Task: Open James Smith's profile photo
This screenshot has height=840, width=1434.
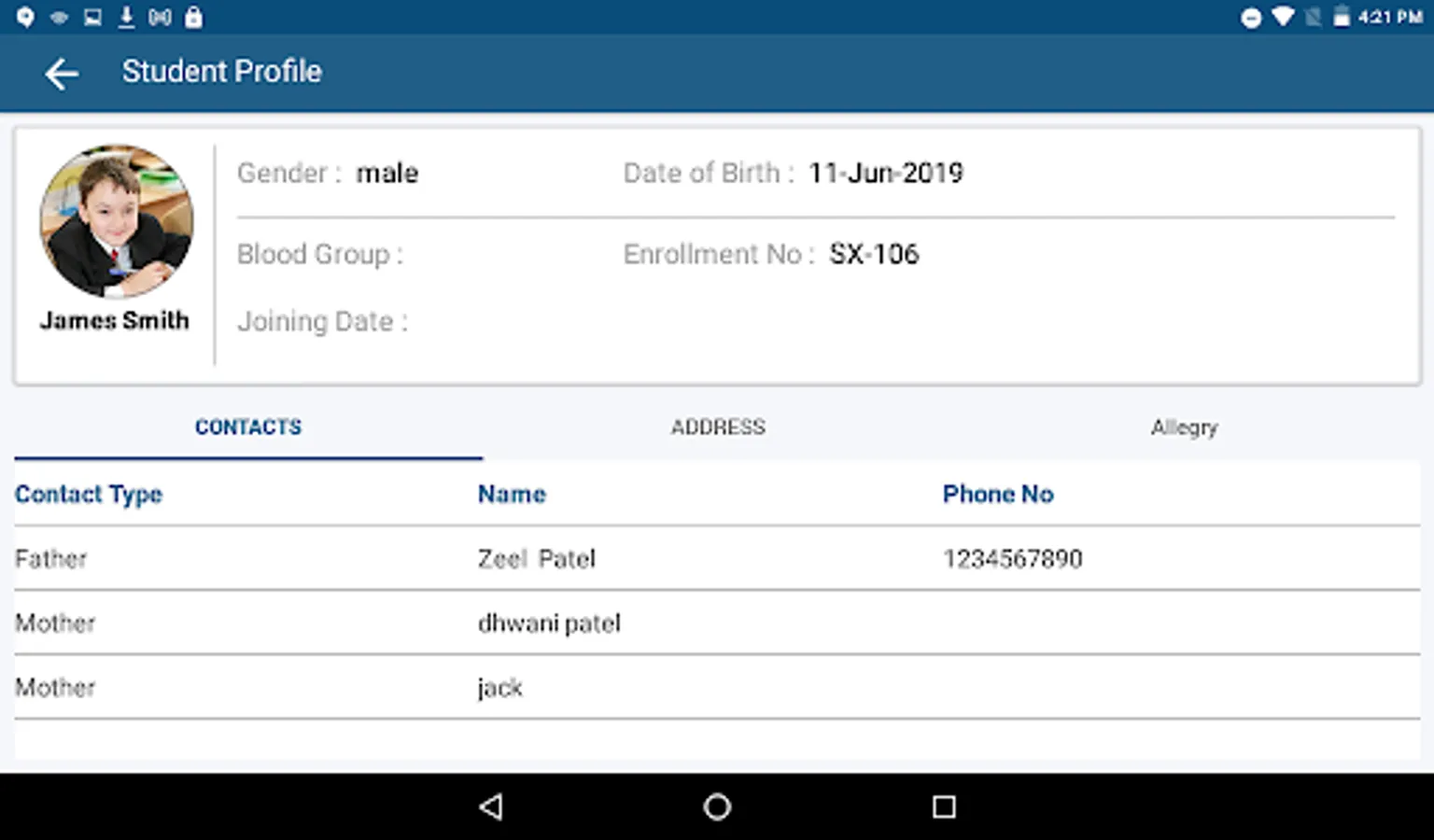Action: (x=116, y=221)
